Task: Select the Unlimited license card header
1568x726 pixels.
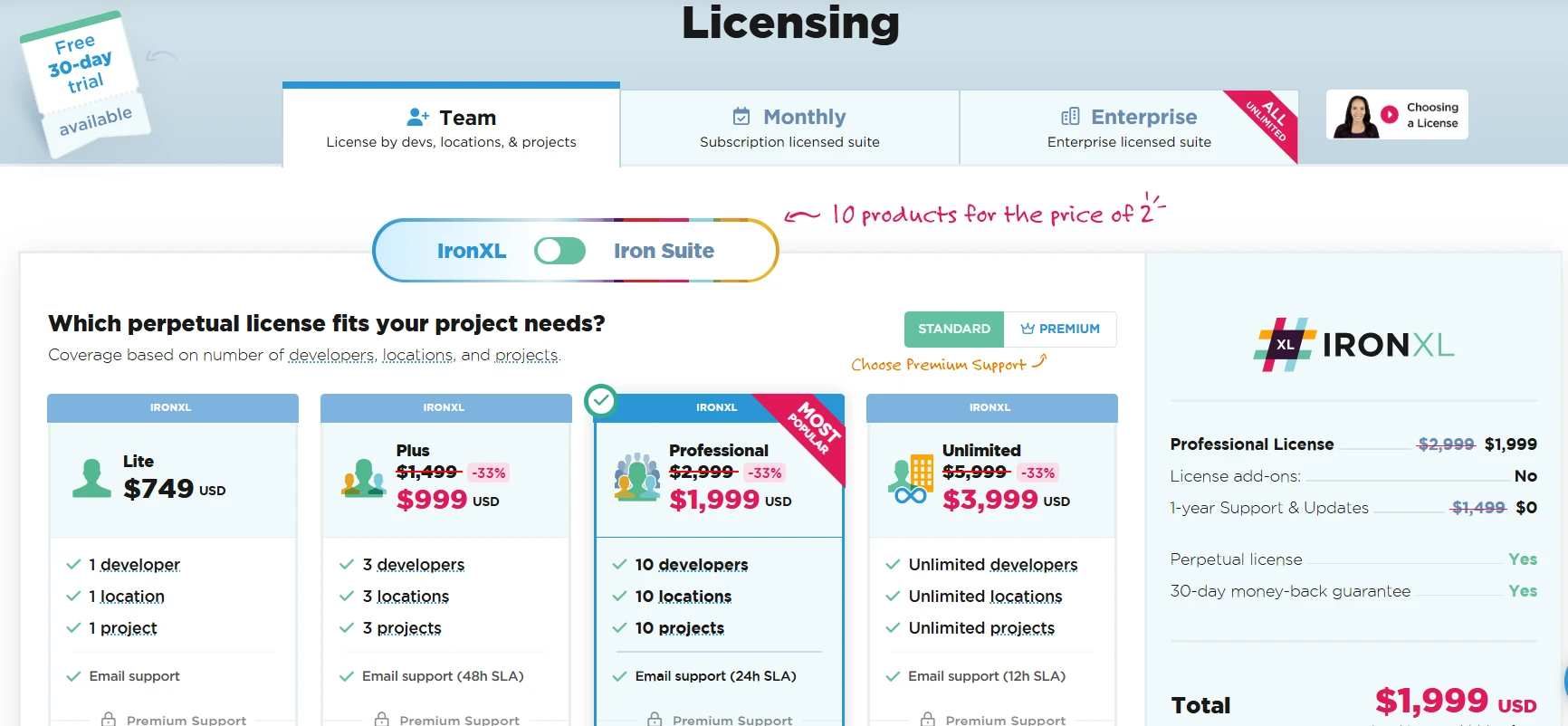Action: (990, 407)
